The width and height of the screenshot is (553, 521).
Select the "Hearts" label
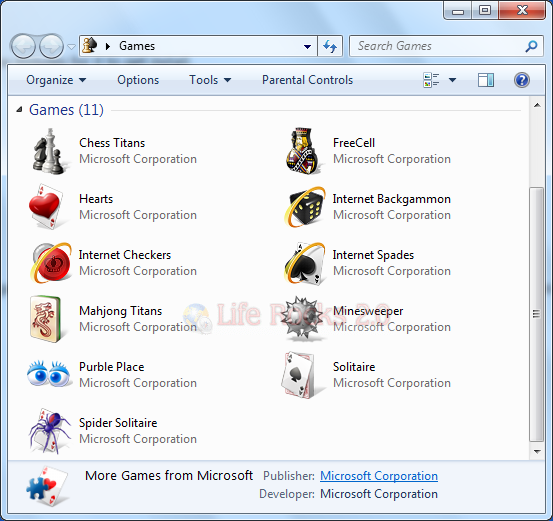coord(96,199)
